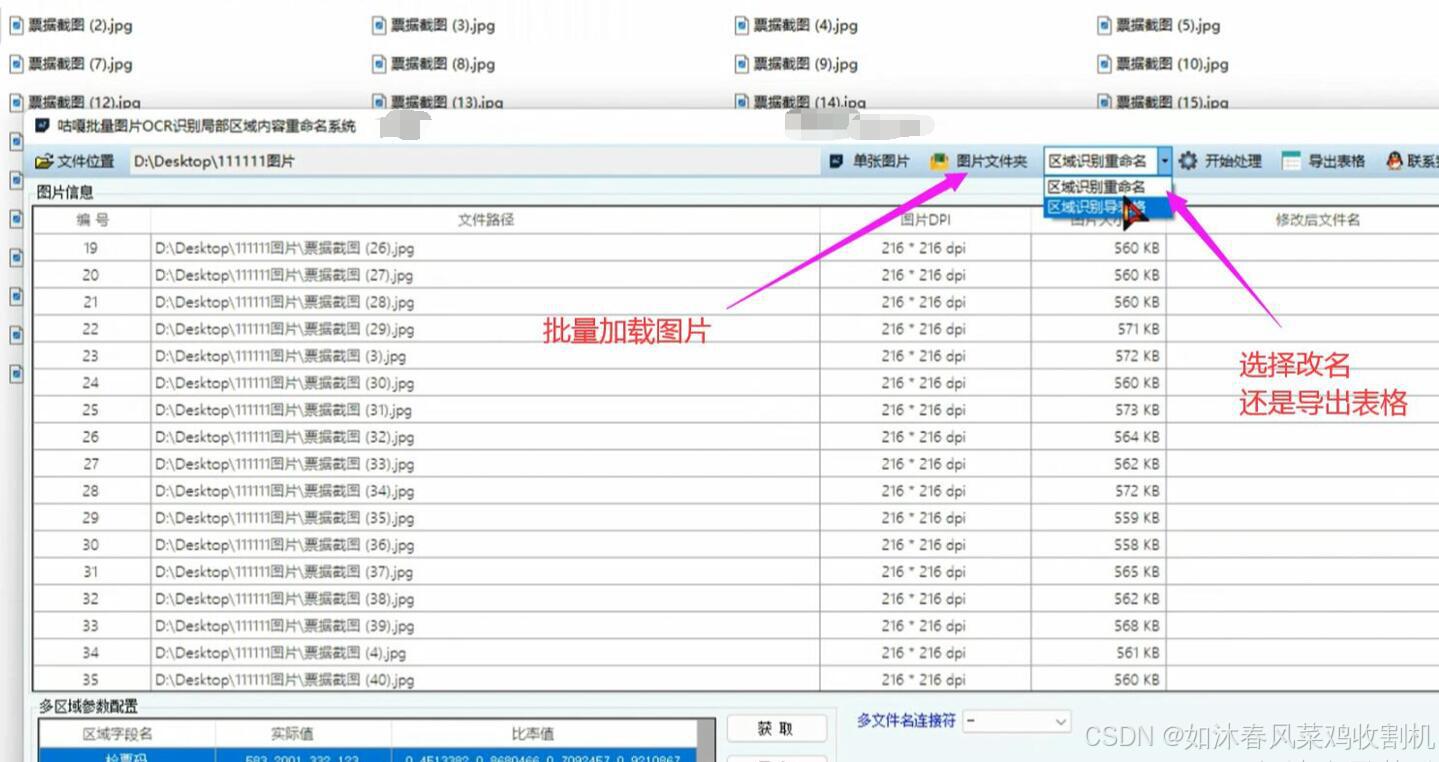
Task: Open the 区域识别重命名 mode dropdown arrow
Action: click(1165, 161)
